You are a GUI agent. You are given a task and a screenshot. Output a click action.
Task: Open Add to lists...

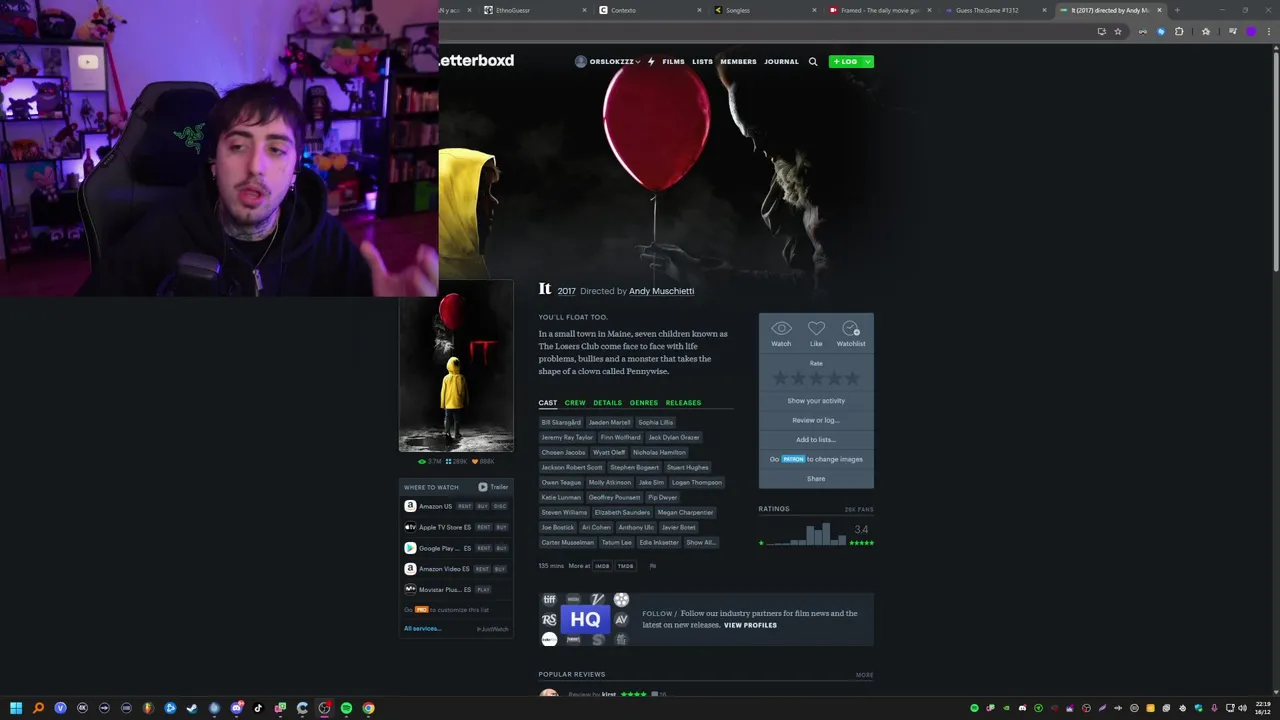point(816,440)
